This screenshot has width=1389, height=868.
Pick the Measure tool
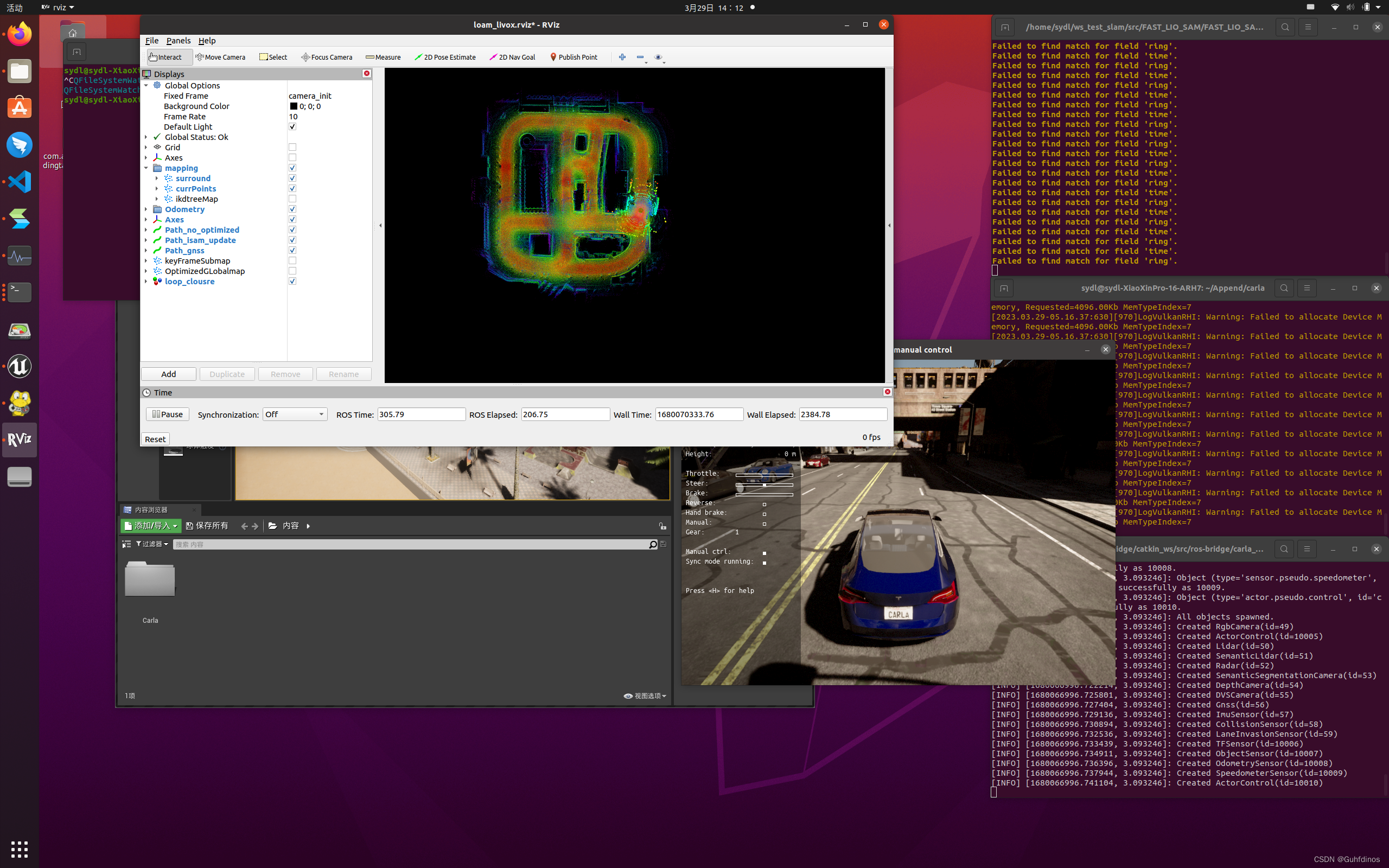(383, 57)
